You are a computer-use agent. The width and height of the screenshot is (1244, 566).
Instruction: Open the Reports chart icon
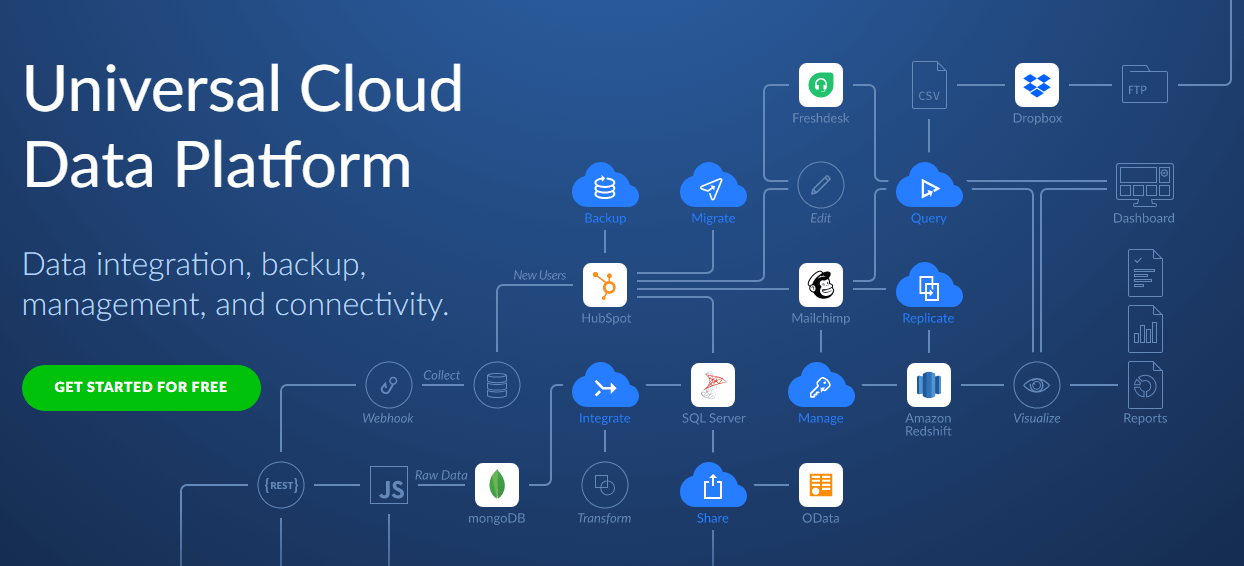tap(1145, 385)
